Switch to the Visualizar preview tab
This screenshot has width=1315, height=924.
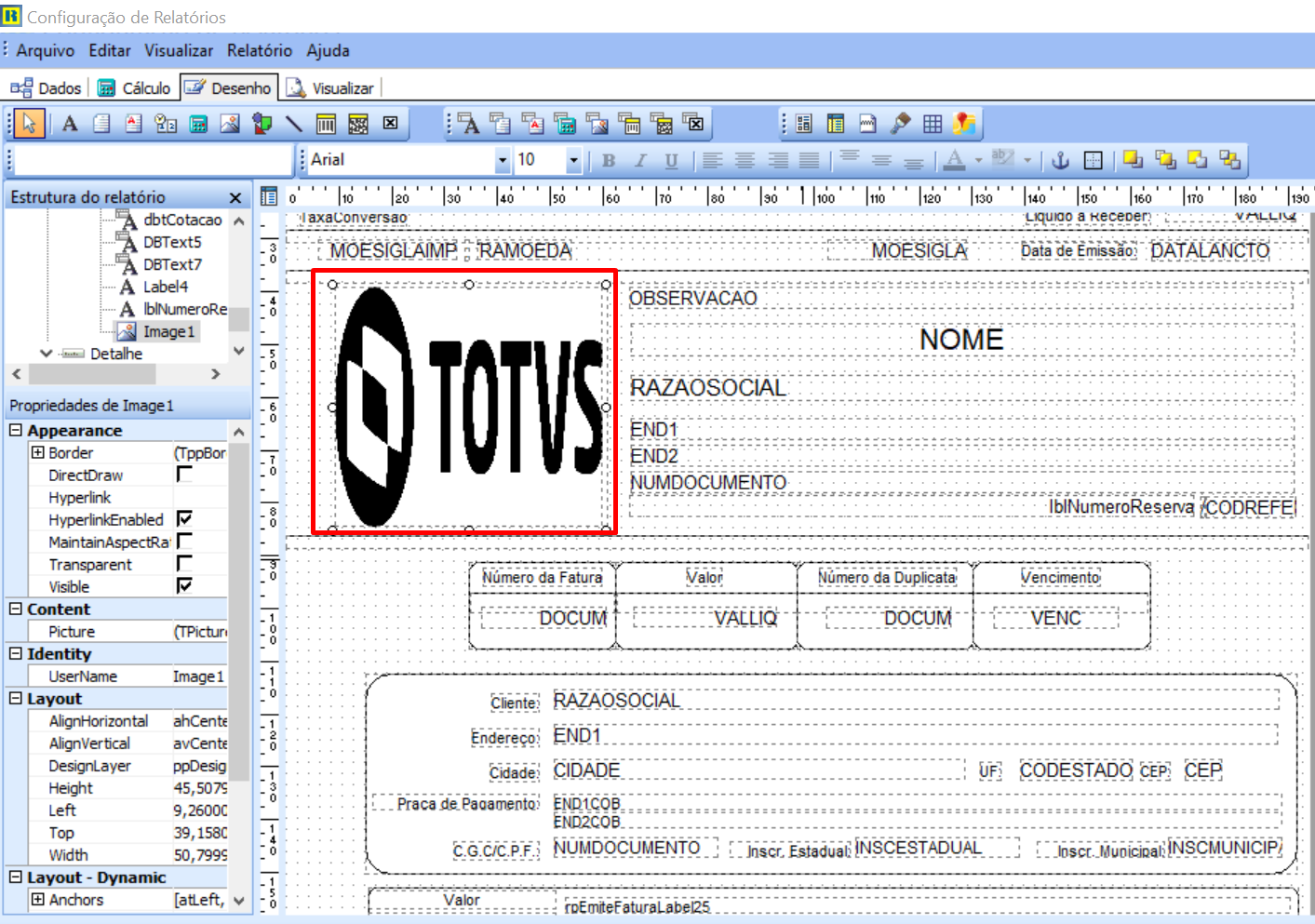tap(330, 87)
